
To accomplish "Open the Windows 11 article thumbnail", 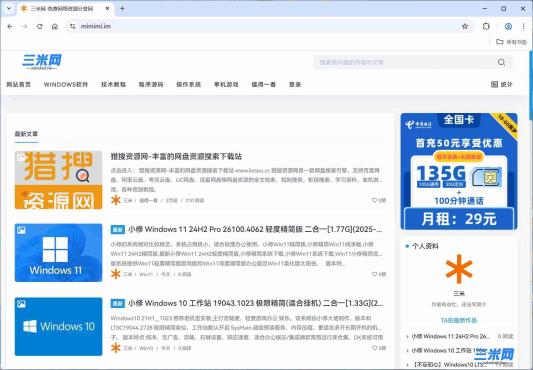I will (58, 253).
